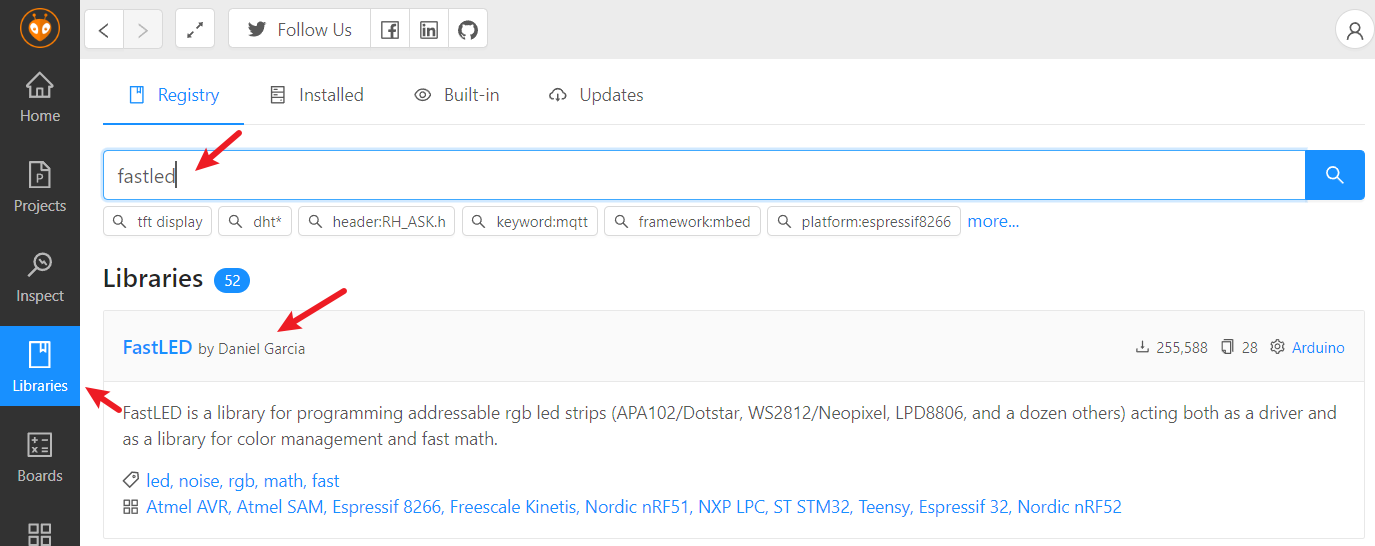
Task: Click the back navigation arrow
Action: pyautogui.click(x=104, y=30)
